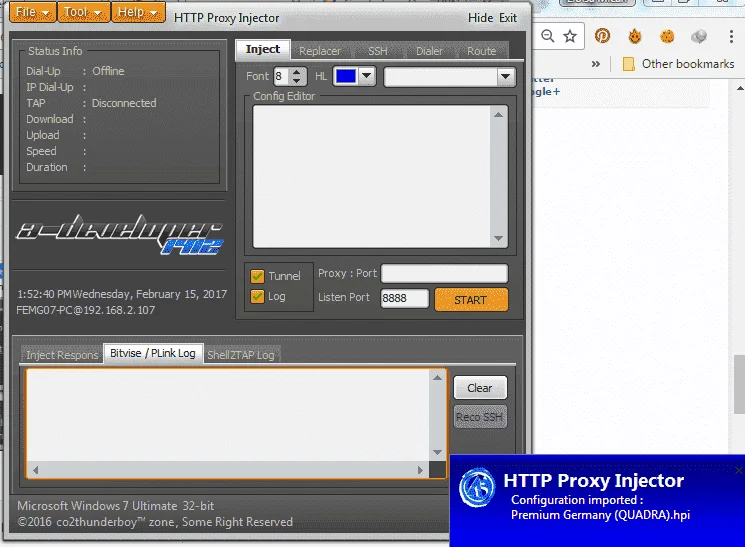Open the Help menu

click(x=138, y=12)
